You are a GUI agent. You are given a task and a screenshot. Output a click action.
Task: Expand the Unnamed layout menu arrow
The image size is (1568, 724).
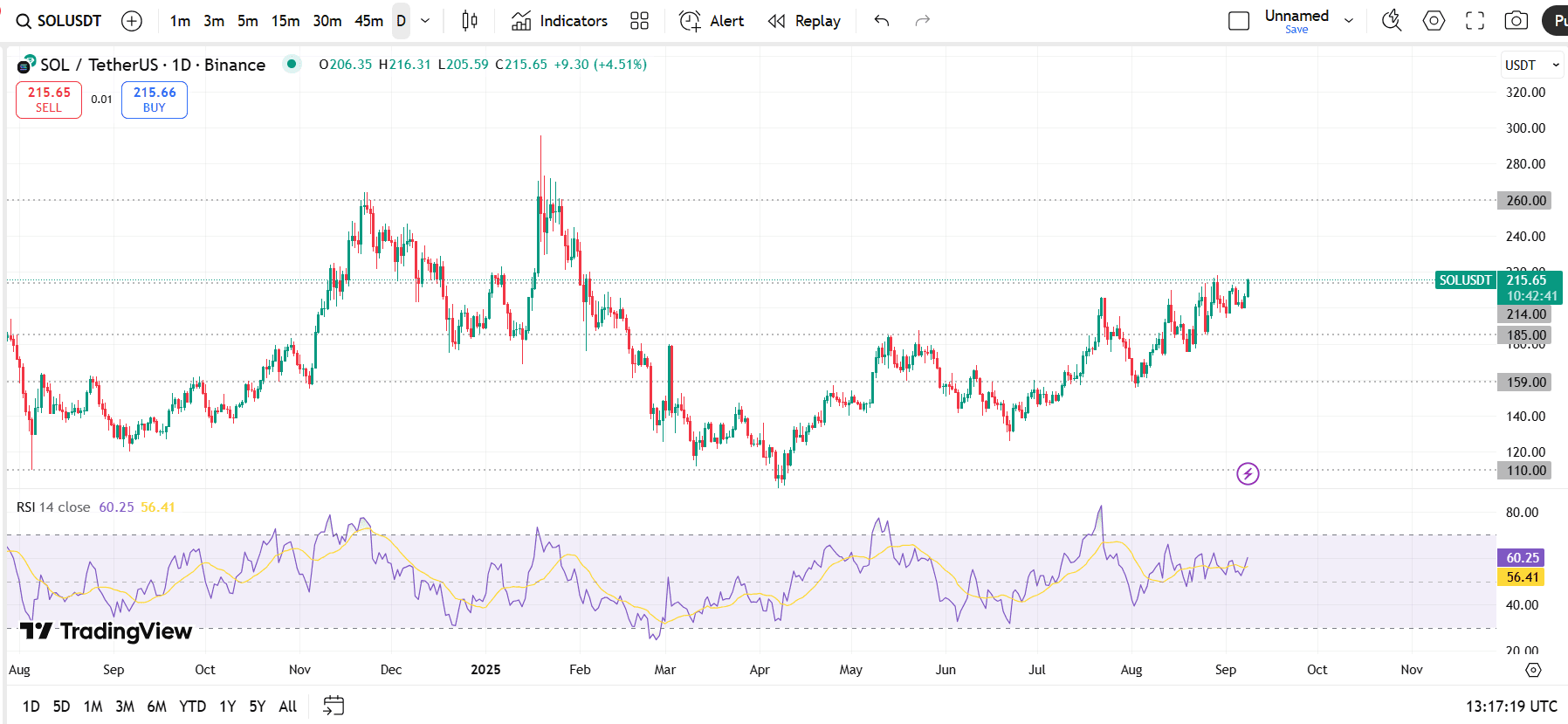(x=1349, y=21)
